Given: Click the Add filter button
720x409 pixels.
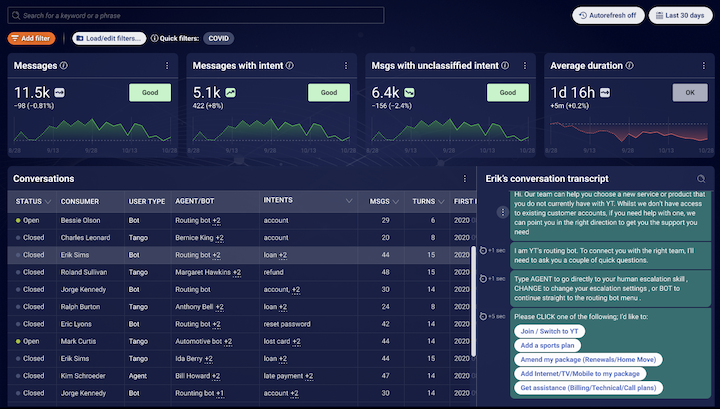Looking at the screenshot, I should coord(31,38).
